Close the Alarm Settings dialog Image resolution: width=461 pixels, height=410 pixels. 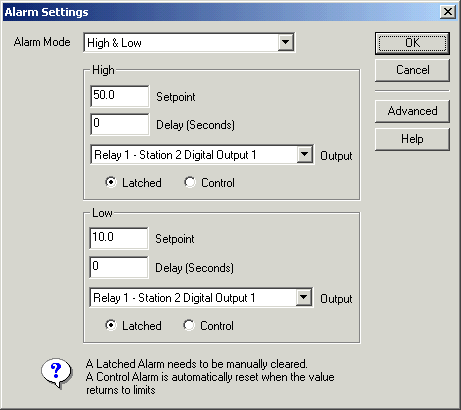pyautogui.click(x=448, y=12)
